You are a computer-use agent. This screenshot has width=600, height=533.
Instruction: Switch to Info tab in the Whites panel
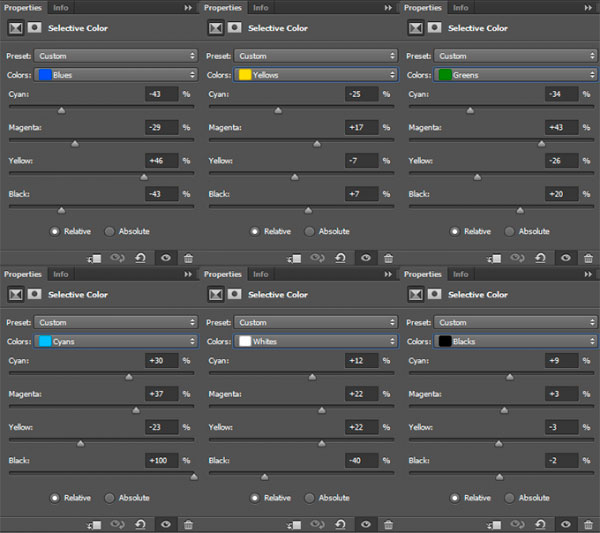(x=261, y=274)
